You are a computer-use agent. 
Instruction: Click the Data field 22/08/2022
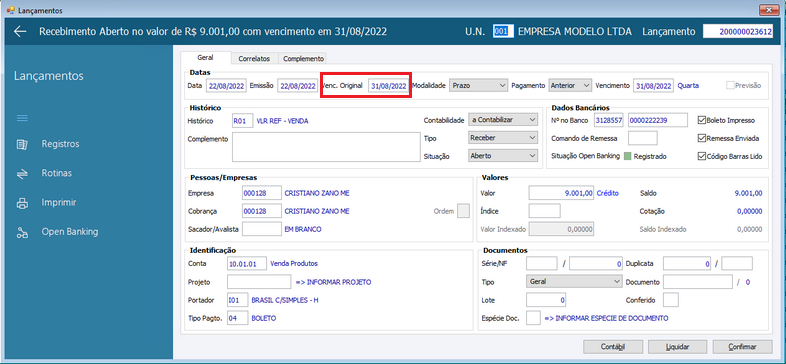(x=226, y=86)
